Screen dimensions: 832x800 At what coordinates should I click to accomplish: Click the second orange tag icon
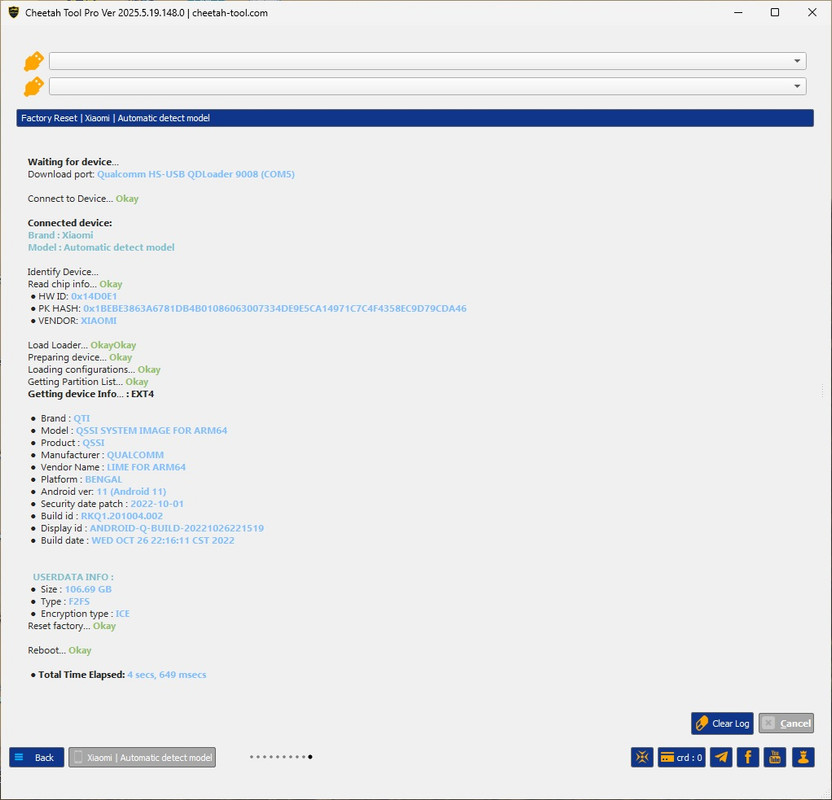[x=33, y=86]
